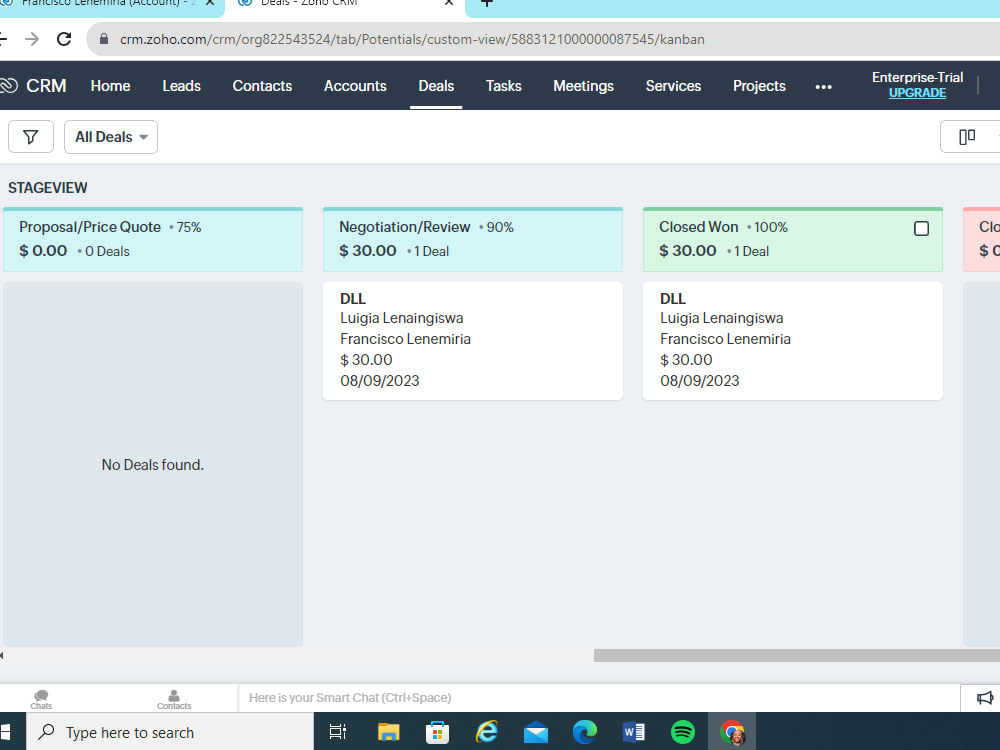Open the DLL deal in Negotiation/Review
Viewport: 1000px width, 750px height.
[353, 298]
